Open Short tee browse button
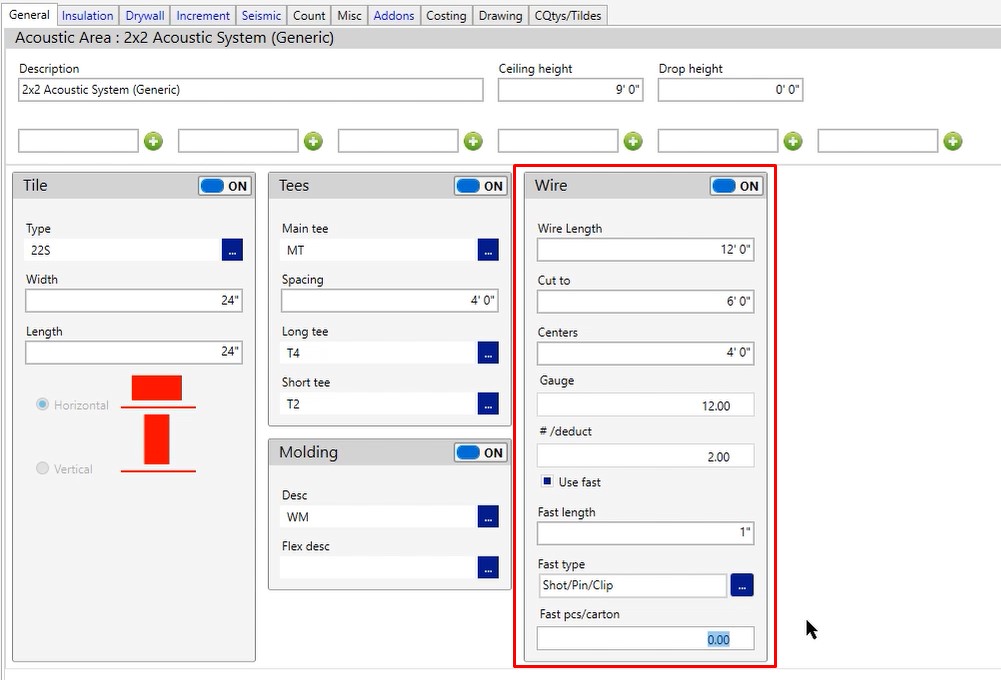Image resolution: width=1001 pixels, height=680 pixels. [488, 403]
